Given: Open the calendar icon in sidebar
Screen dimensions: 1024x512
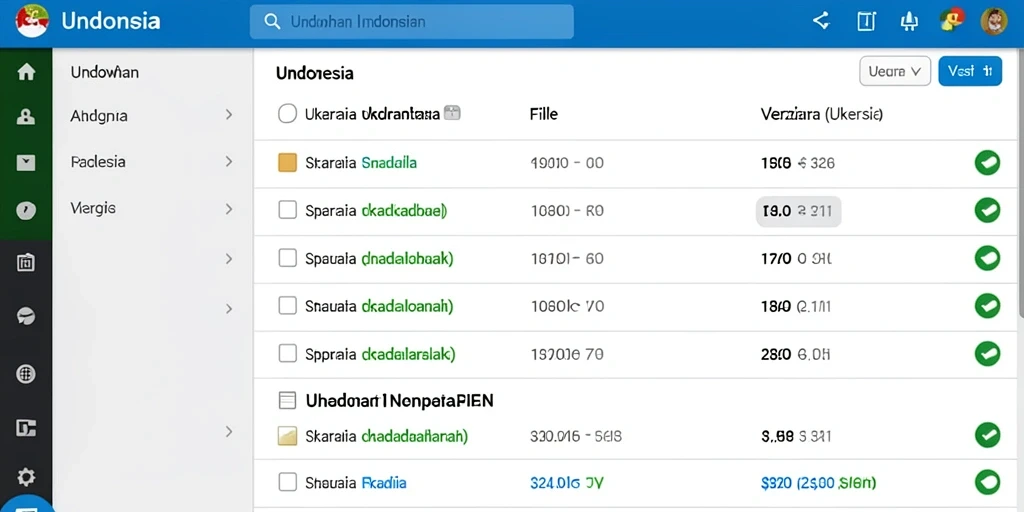Looking at the screenshot, I should click(x=26, y=263).
